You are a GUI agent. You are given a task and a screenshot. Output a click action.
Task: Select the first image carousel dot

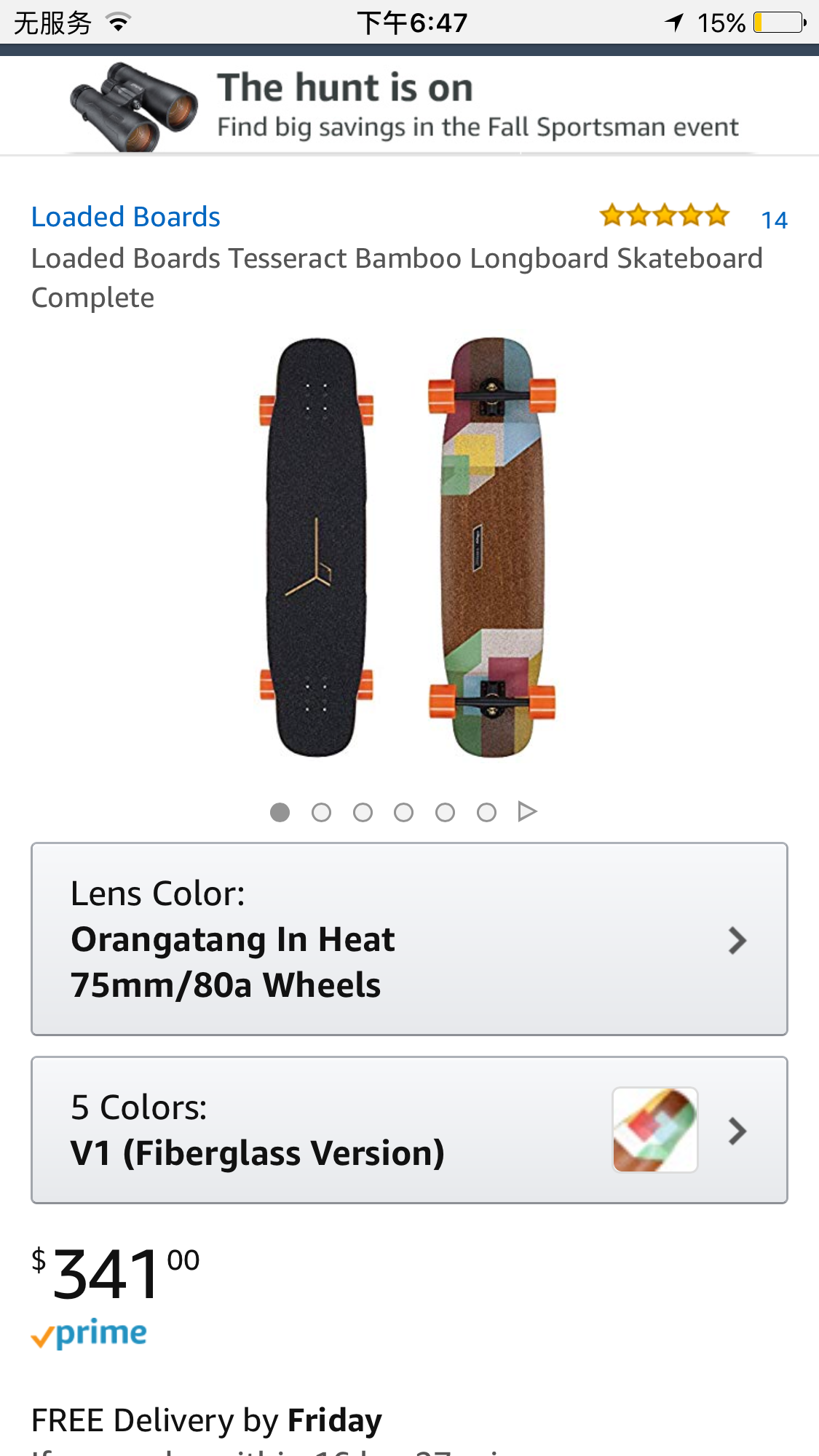coord(280,812)
